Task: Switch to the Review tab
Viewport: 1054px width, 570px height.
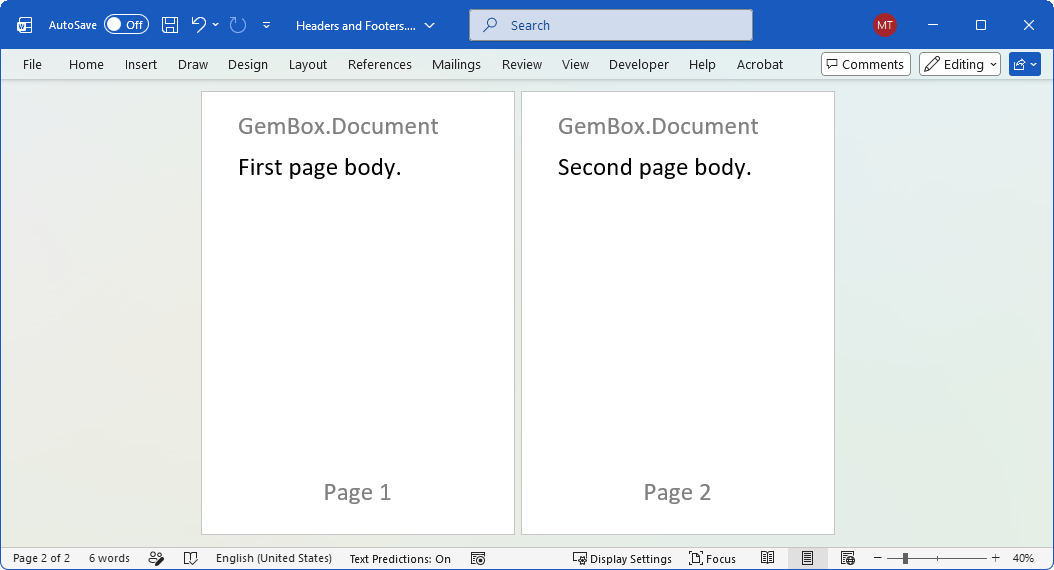Action: pos(522,65)
